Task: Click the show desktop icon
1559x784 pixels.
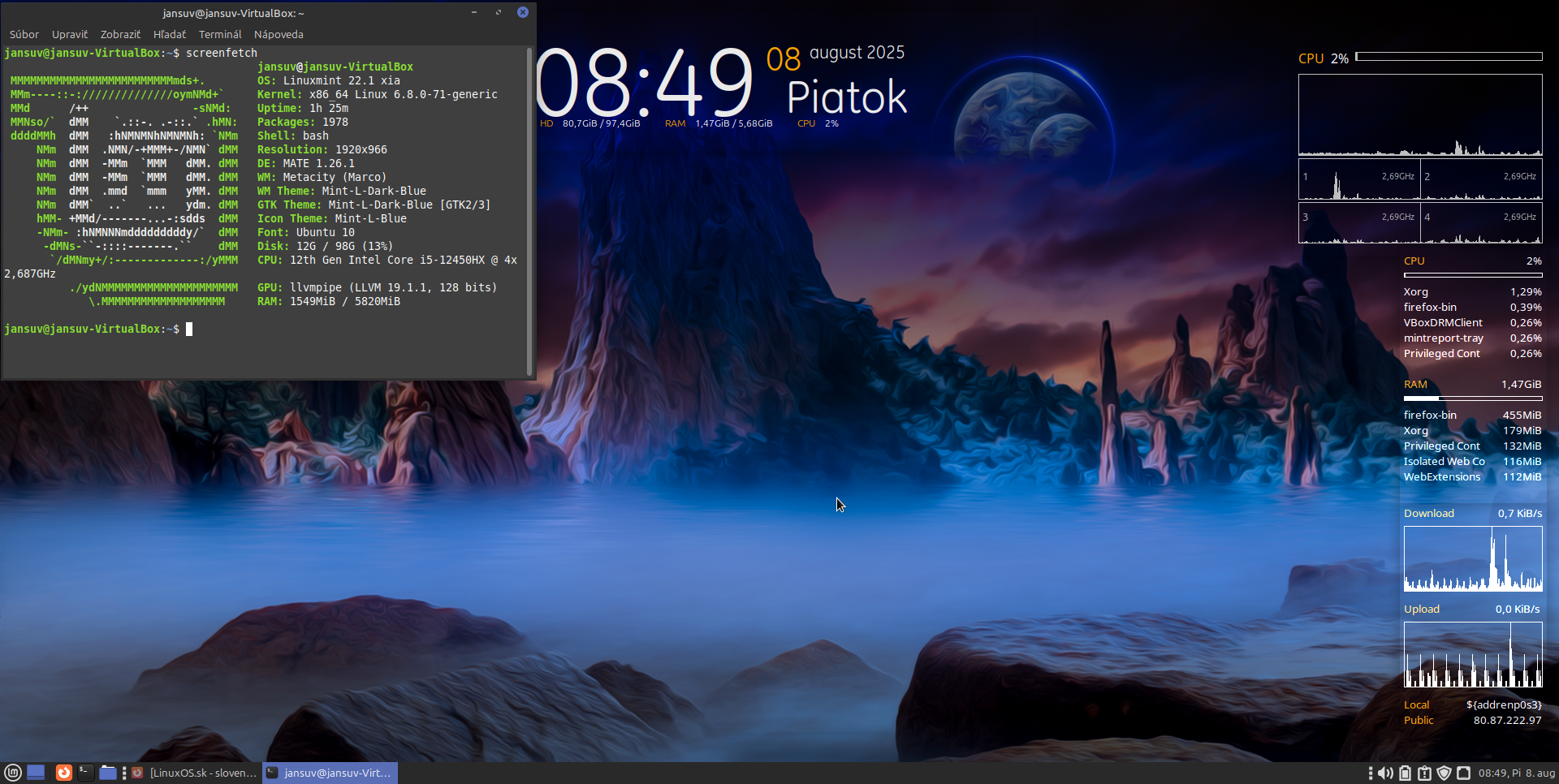Action: pyautogui.click(x=36, y=773)
